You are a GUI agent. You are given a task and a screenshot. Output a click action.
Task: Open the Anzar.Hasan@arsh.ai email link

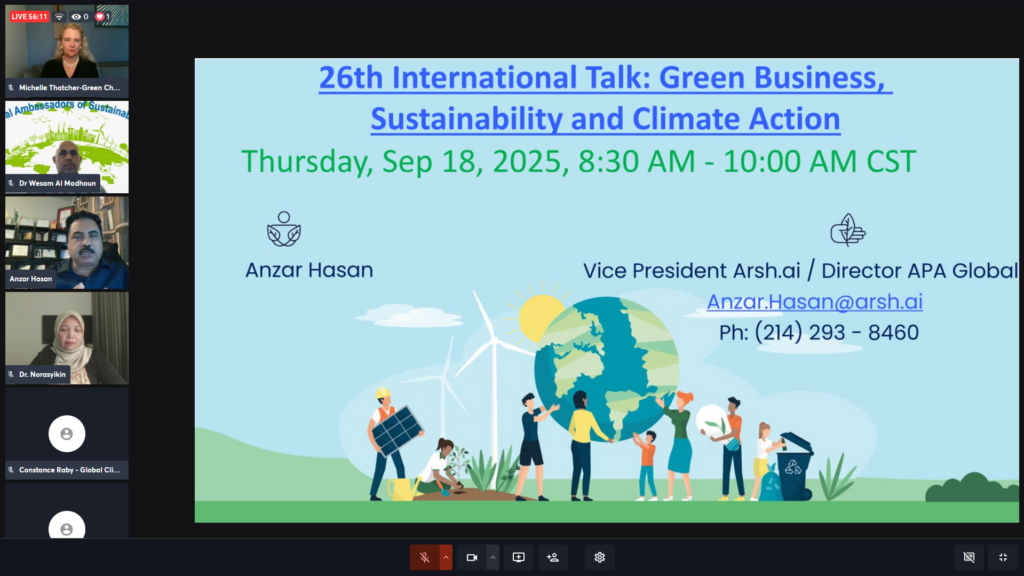pyautogui.click(x=814, y=302)
